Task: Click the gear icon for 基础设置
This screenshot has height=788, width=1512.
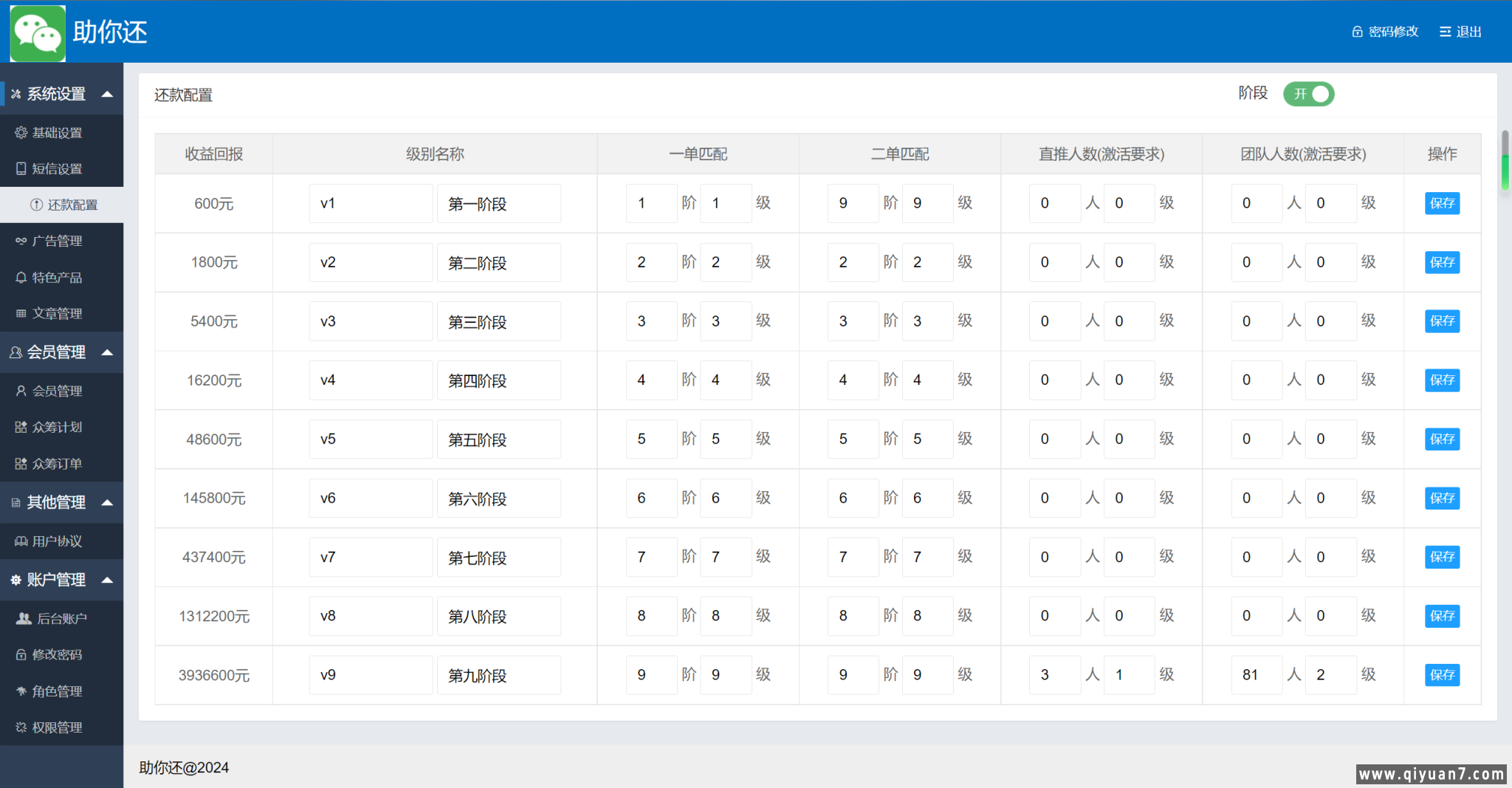Action: [x=21, y=133]
